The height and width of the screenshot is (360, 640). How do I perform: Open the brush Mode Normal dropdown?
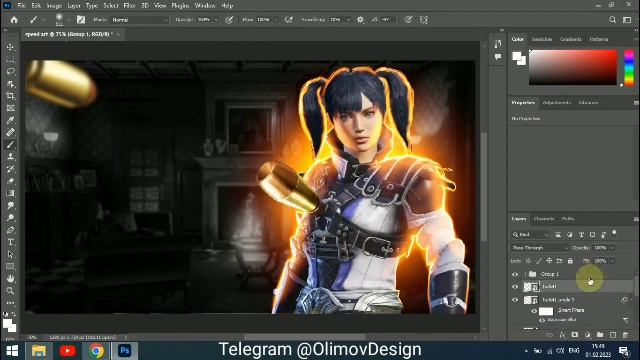(140, 20)
